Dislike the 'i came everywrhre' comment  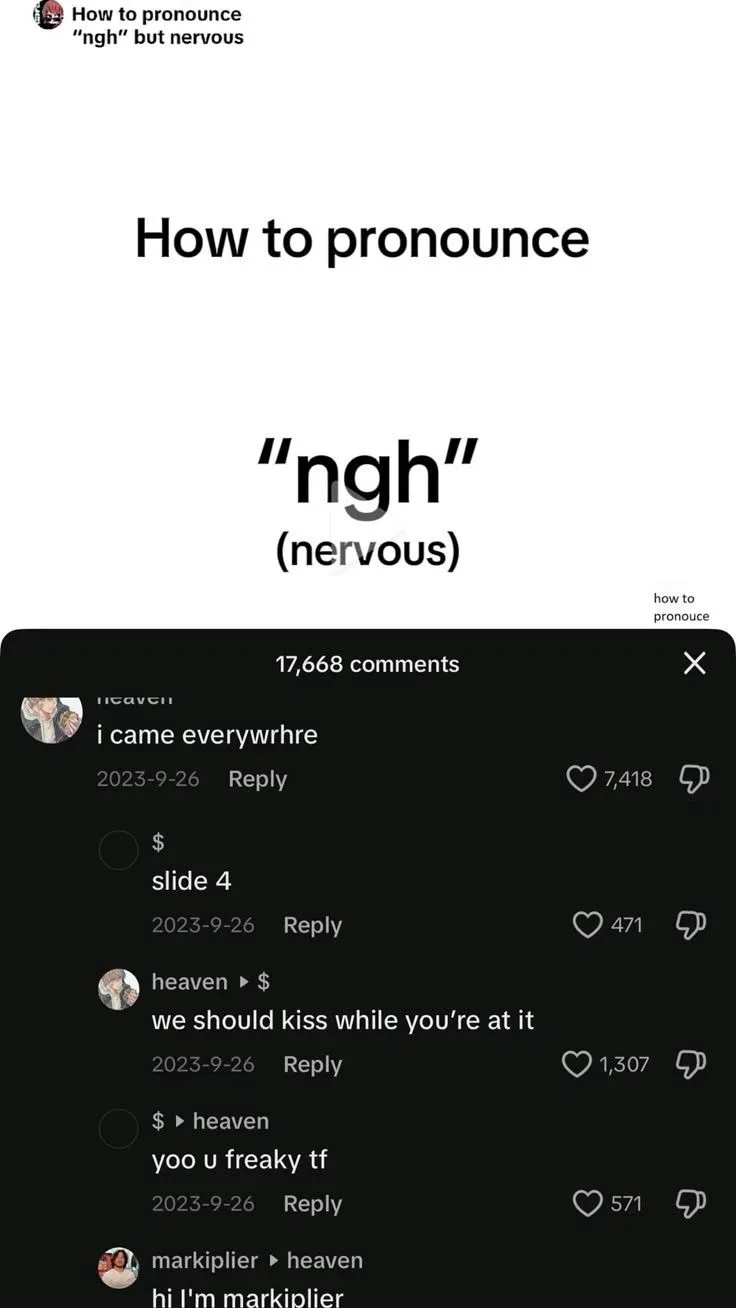point(694,779)
